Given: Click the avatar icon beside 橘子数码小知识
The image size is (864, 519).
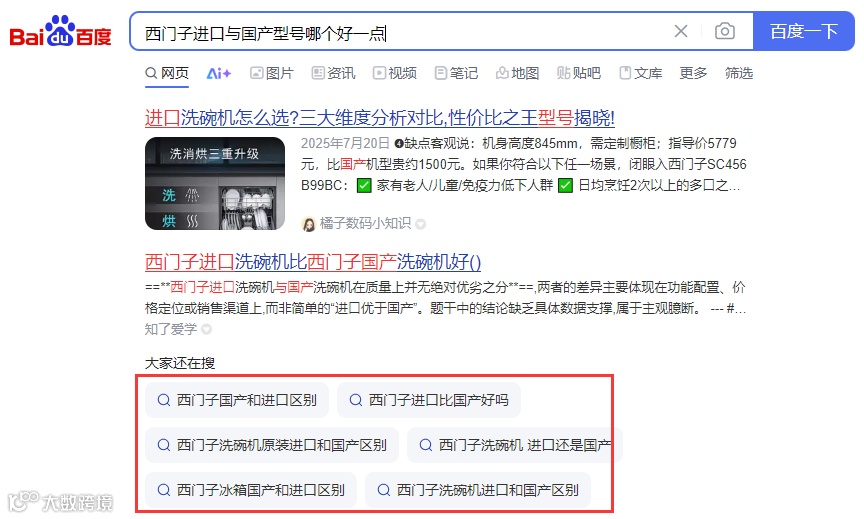Looking at the screenshot, I should pyautogui.click(x=309, y=224).
